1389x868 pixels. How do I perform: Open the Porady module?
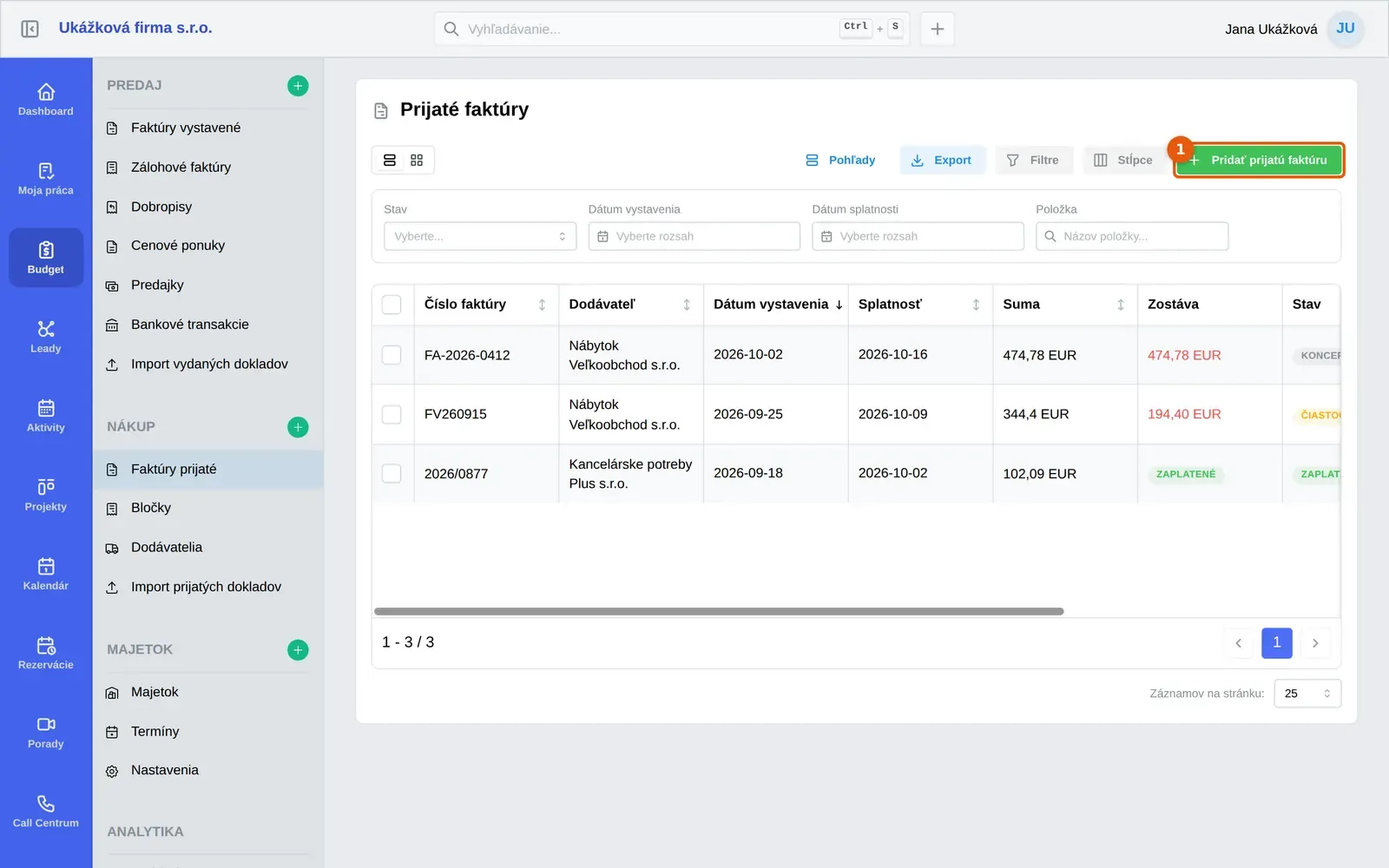[x=46, y=732]
